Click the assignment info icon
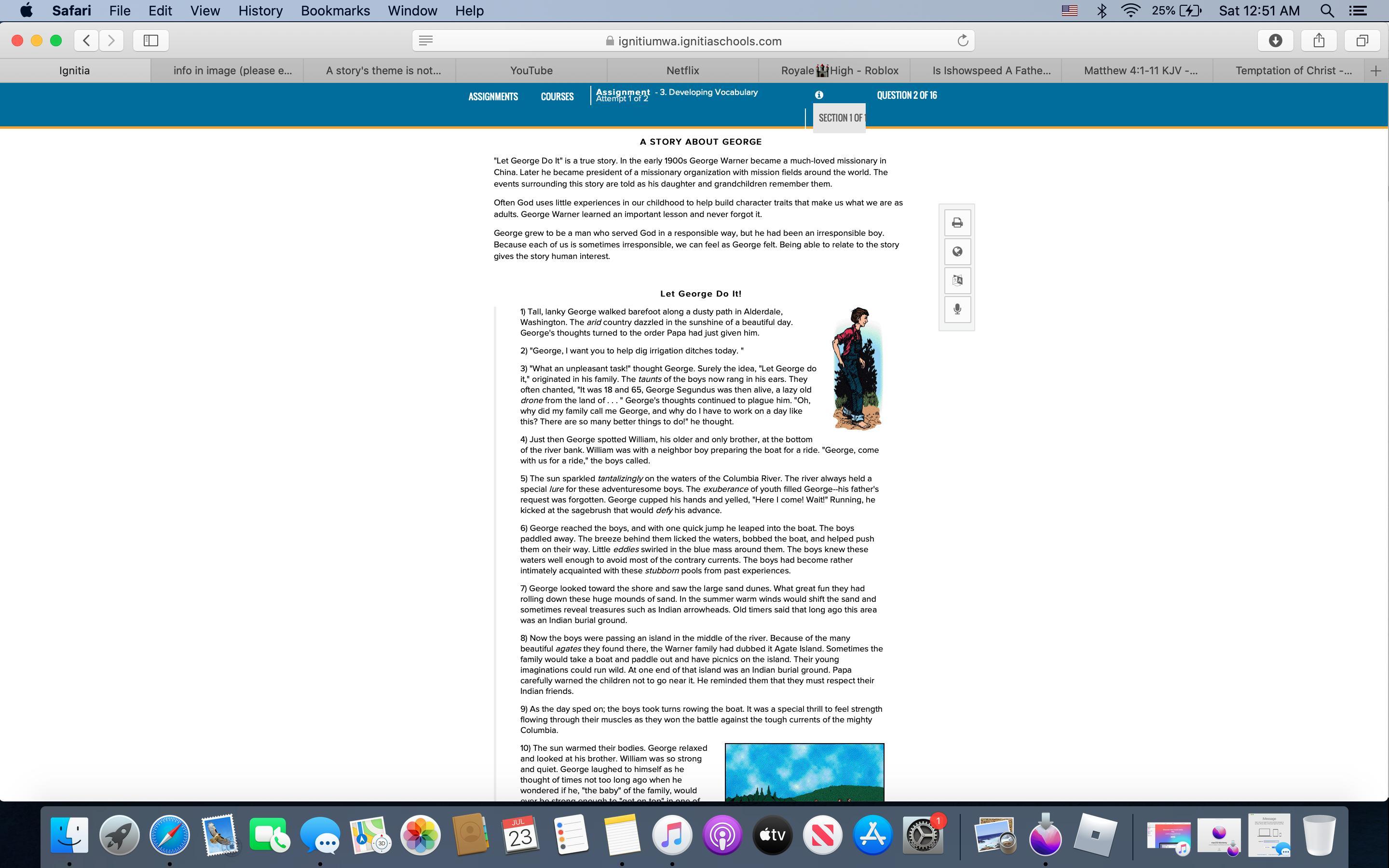 pos(819,95)
